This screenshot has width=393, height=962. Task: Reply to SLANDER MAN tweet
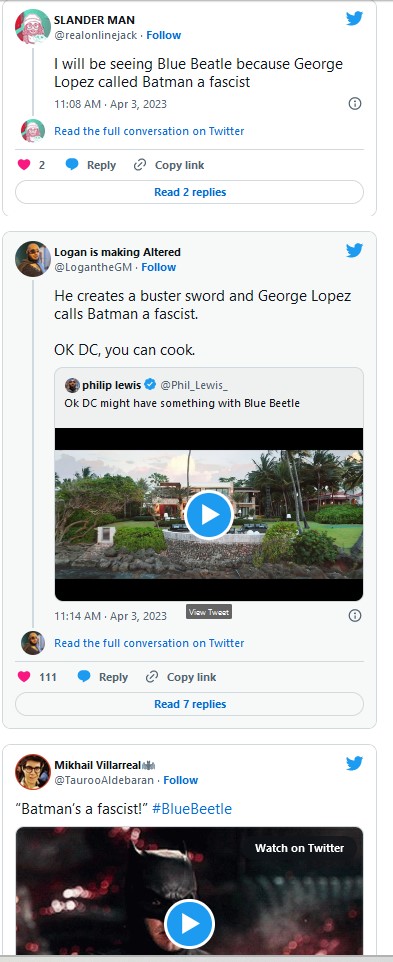coord(91,165)
